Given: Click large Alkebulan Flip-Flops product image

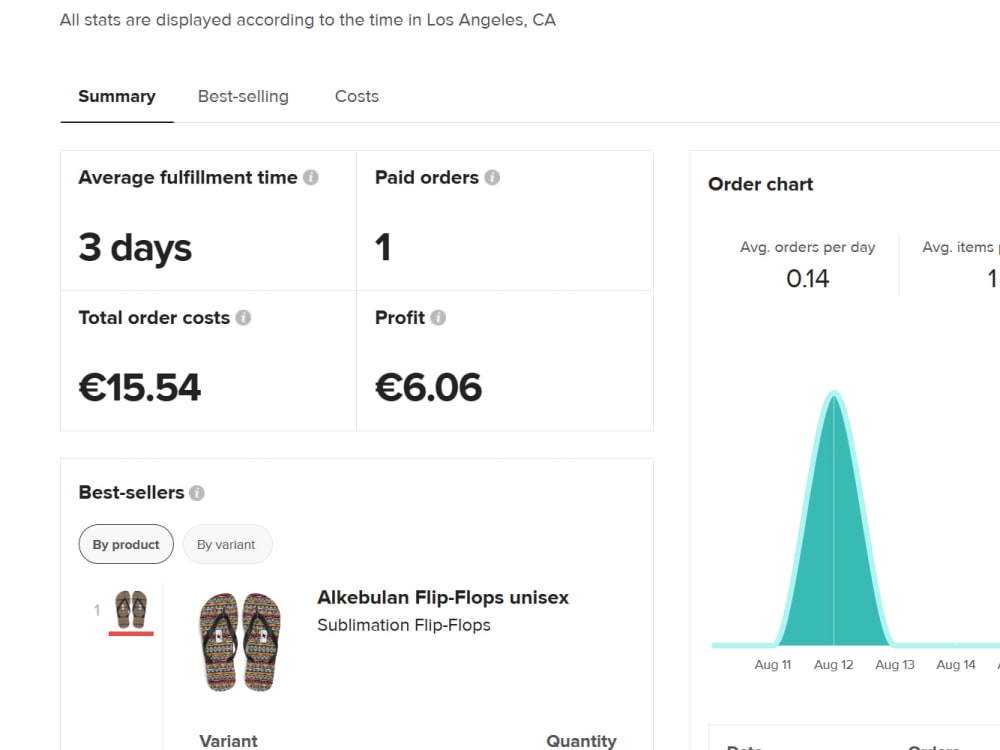Looking at the screenshot, I should (x=240, y=642).
